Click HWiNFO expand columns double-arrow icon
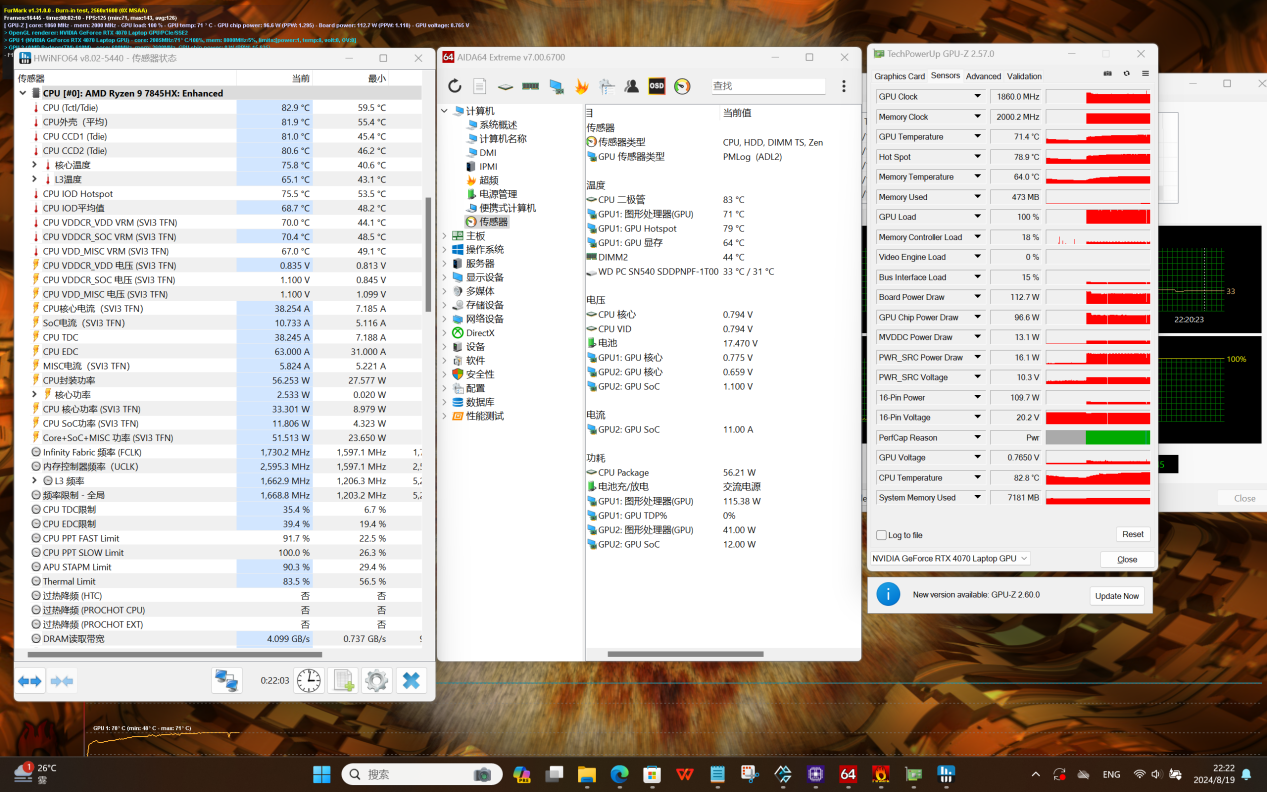This screenshot has width=1267, height=792. click(30, 681)
